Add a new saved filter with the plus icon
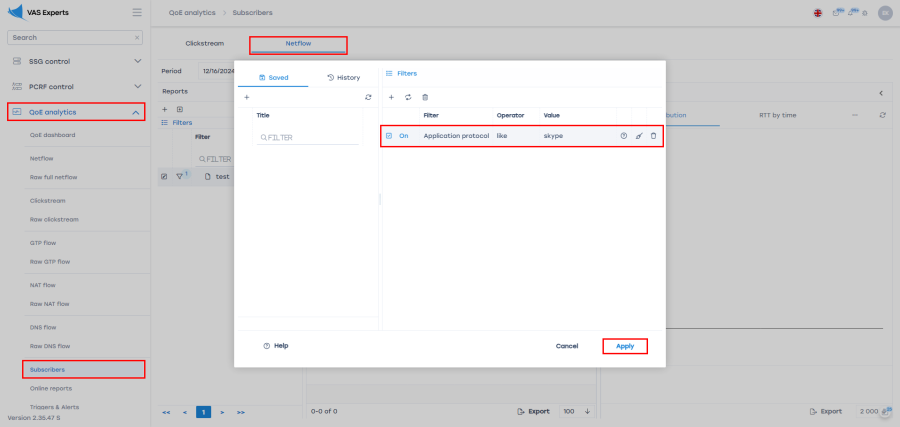 (x=247, y=97)
